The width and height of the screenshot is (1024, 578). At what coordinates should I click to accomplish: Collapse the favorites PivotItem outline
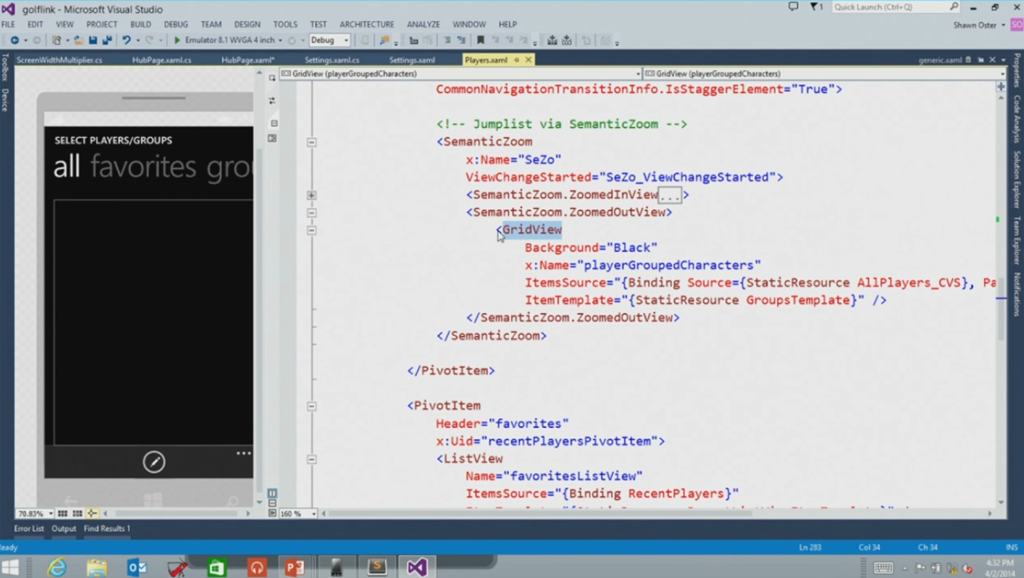pos(312,406)
